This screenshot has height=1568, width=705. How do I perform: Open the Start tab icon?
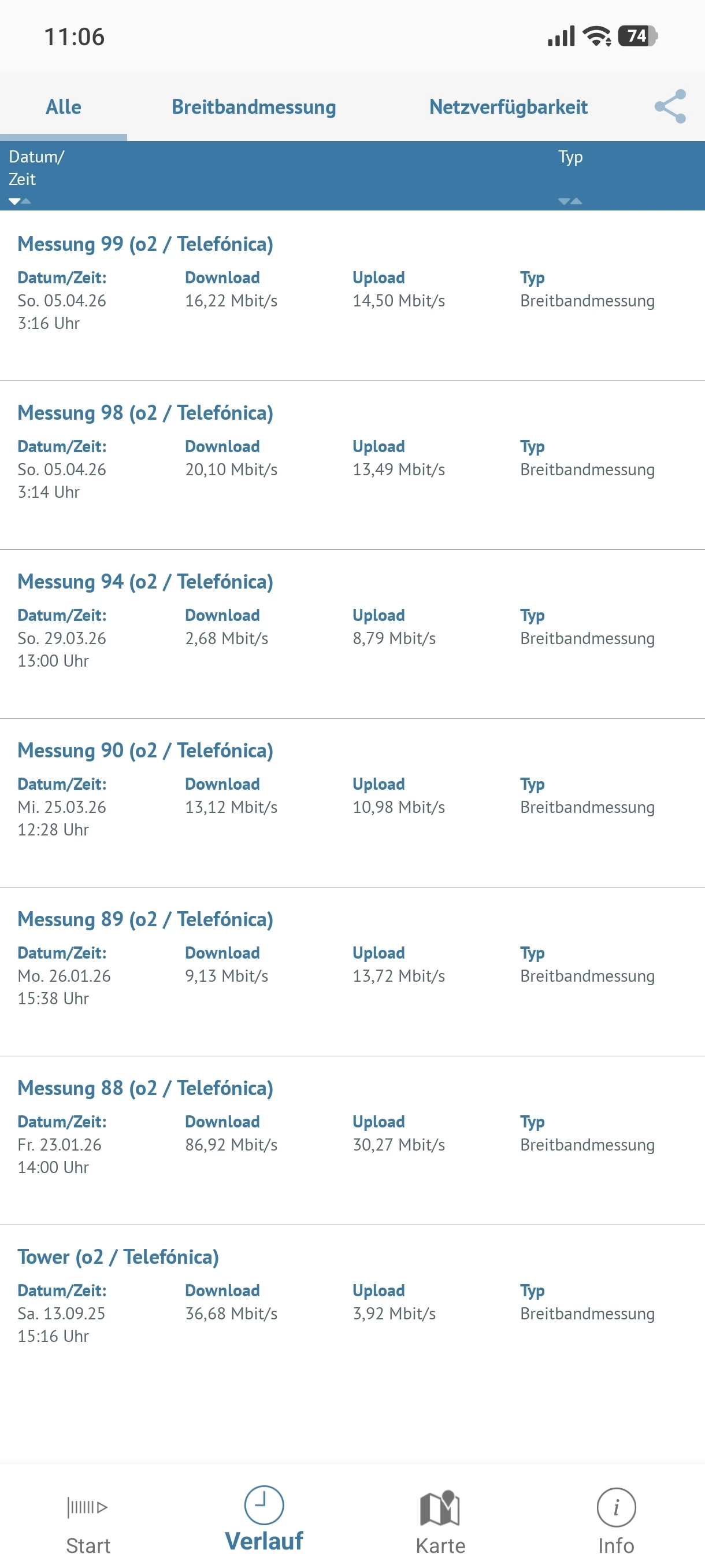click(x=87, y=1507)
